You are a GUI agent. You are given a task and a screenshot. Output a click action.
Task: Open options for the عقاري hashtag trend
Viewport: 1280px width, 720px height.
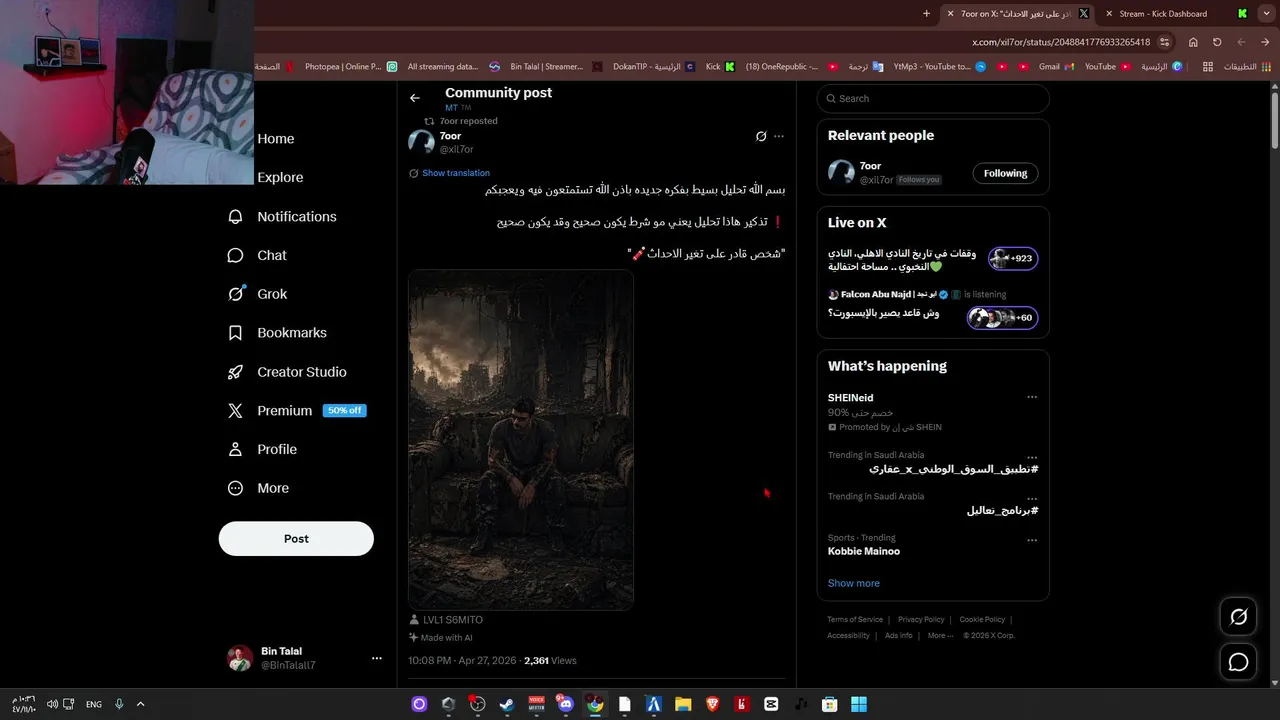[x=1032, y=458]
